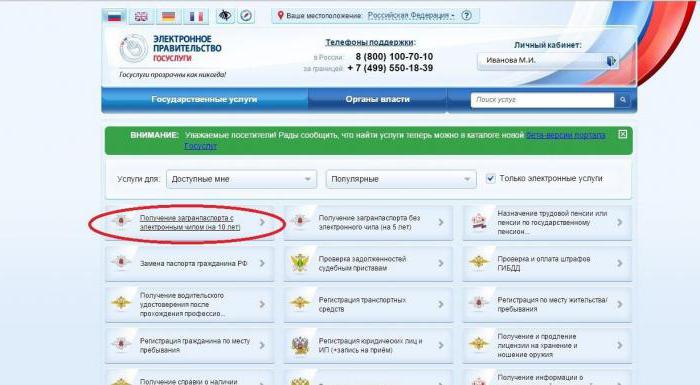Click emblem for Регистрация по месту жительства
This screenshot has width=700, height=385.
coord(479,304)
